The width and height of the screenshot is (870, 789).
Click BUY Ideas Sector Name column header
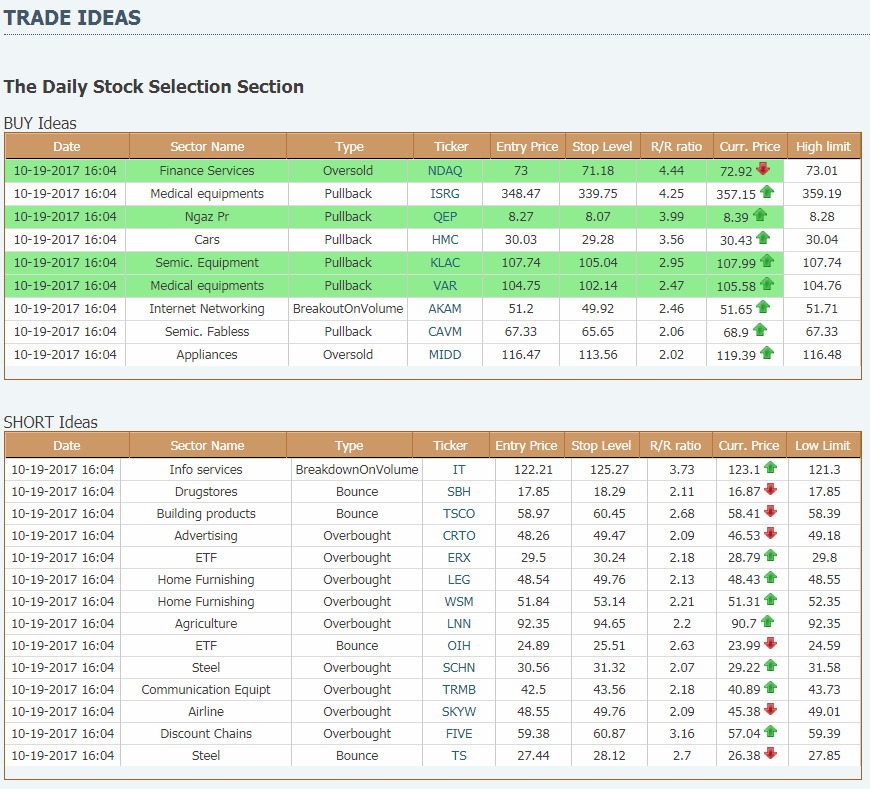click(x=208, y=146)
